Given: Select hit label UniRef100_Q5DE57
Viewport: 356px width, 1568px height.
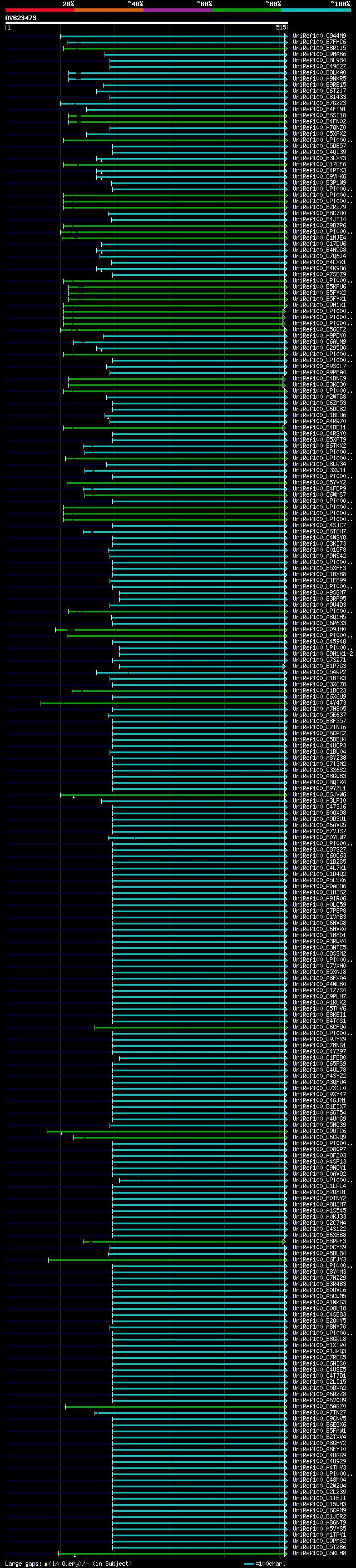Looking at the screenshot, I should pyautogui.click(x=319, y=146).
